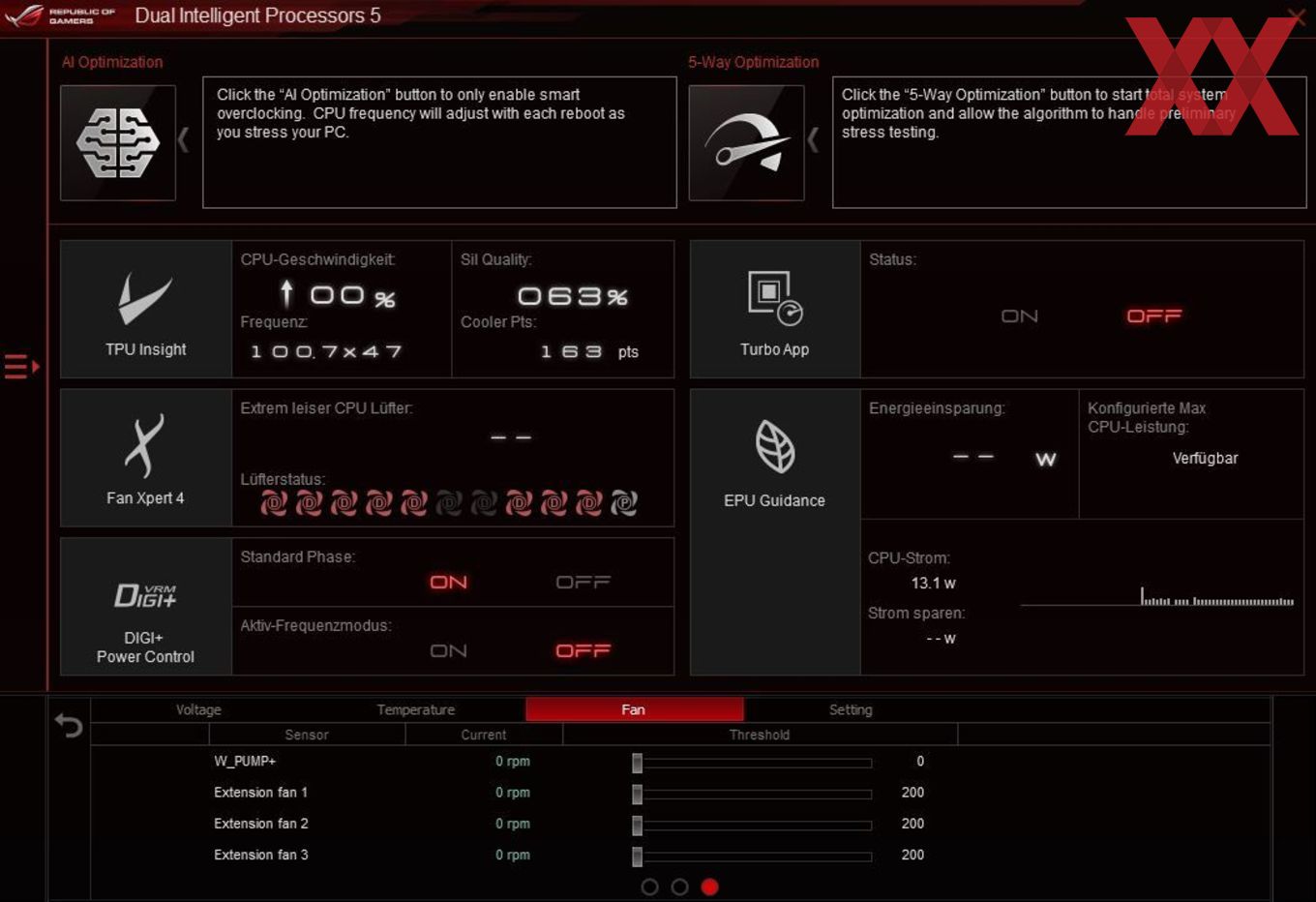Turn Turbo App status ON
1316x902 pixels.
coord(1020,316)
